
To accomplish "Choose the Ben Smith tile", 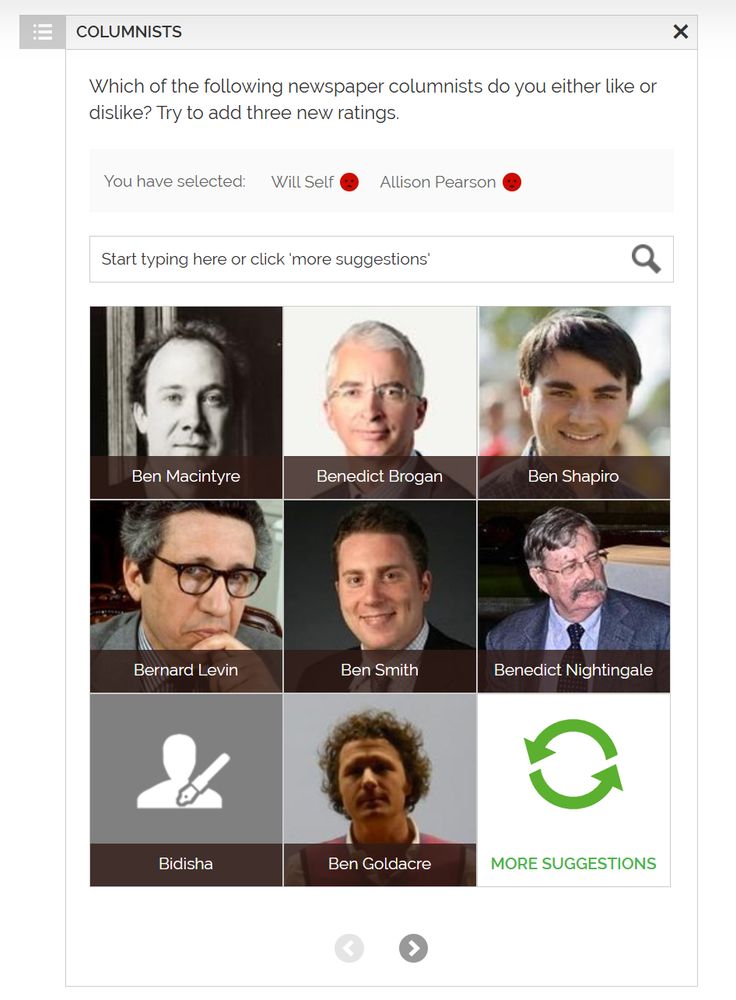I will coord(379,596).
